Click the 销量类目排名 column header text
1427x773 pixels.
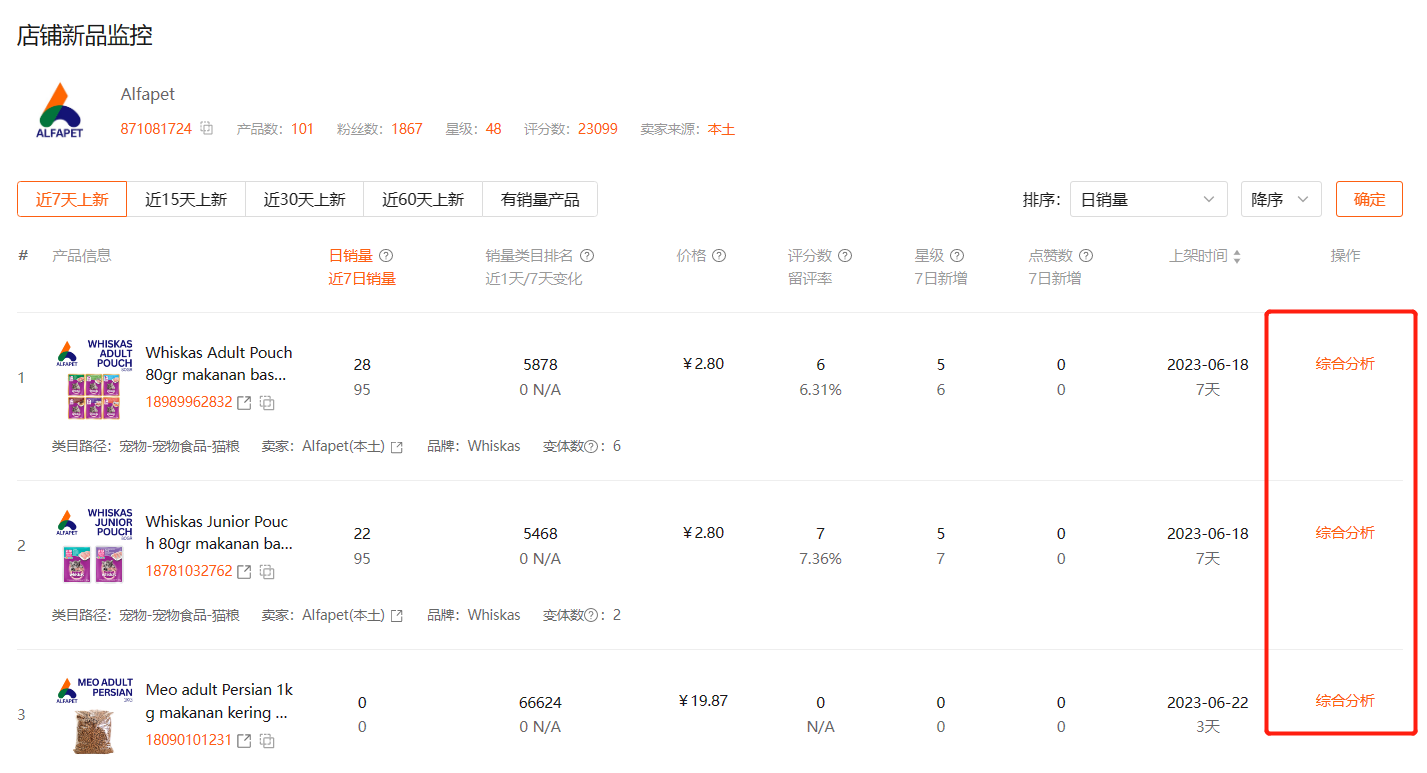530,256
